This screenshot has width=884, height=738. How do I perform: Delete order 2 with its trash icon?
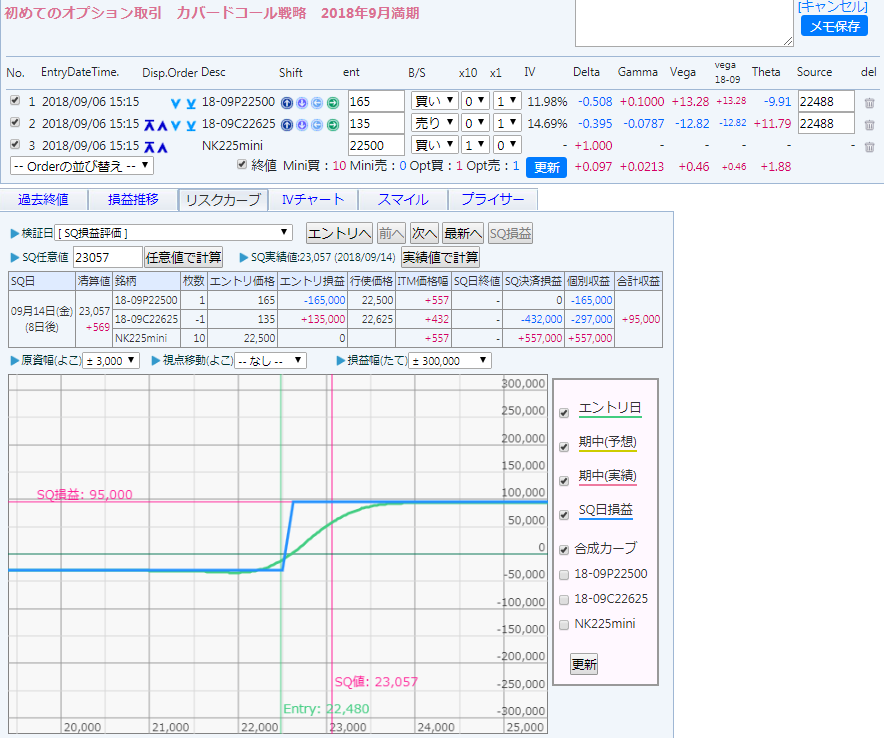[869, 125]
